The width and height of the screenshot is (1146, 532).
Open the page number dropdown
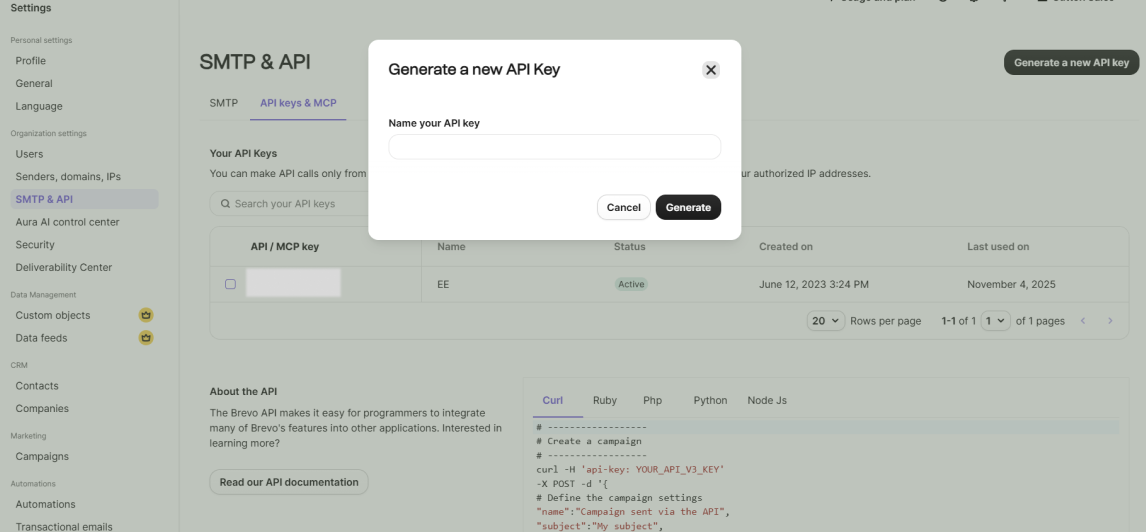point(996,321)
